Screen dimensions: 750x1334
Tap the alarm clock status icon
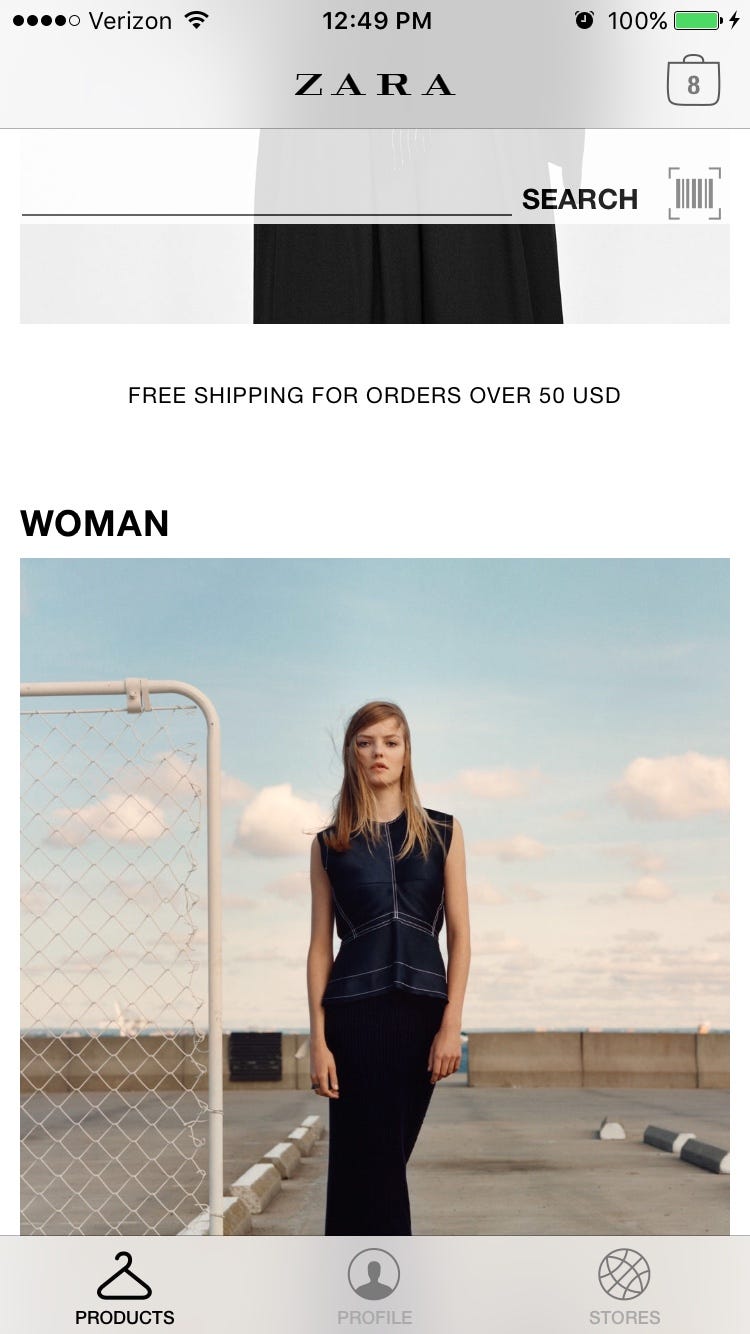(584, 20)
